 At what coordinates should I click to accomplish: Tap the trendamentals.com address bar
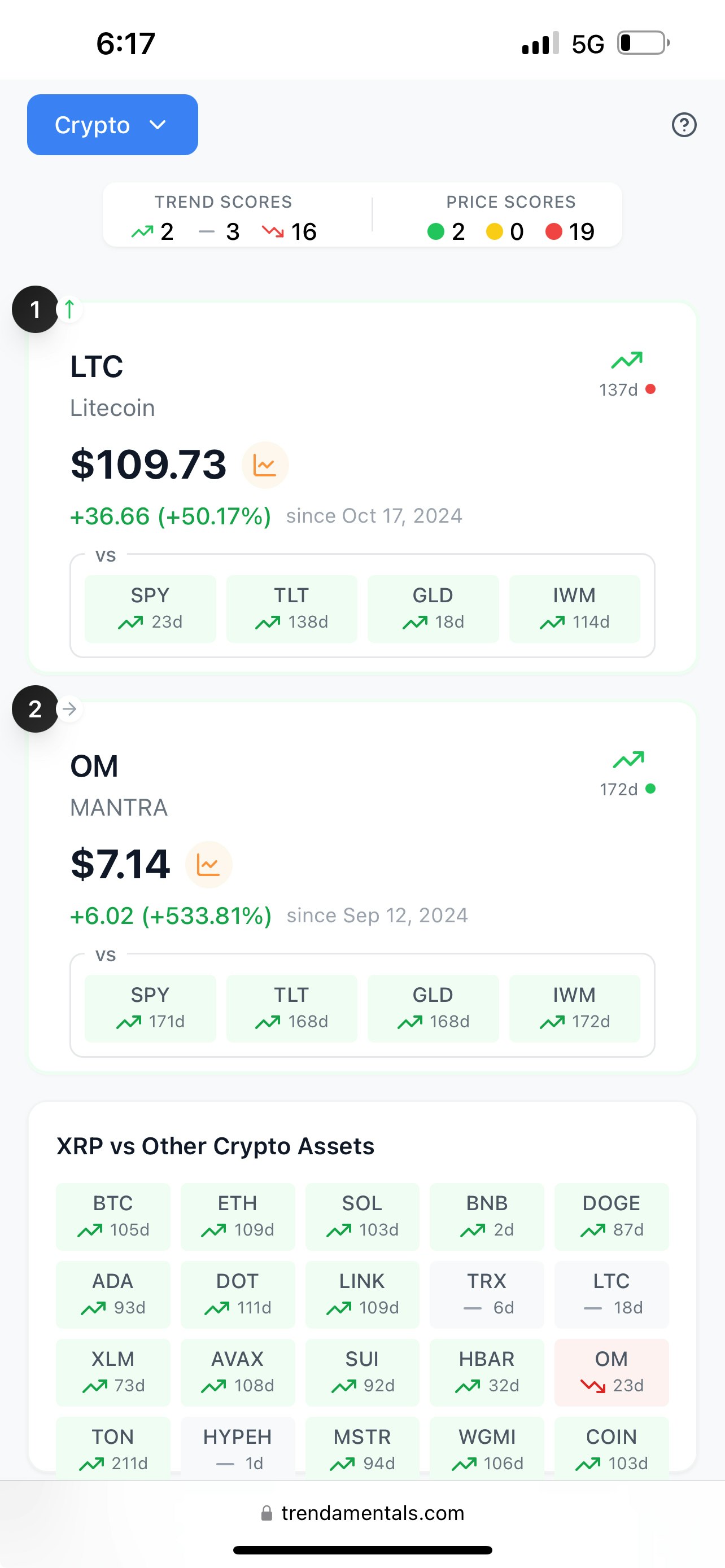click(363, 1513)
